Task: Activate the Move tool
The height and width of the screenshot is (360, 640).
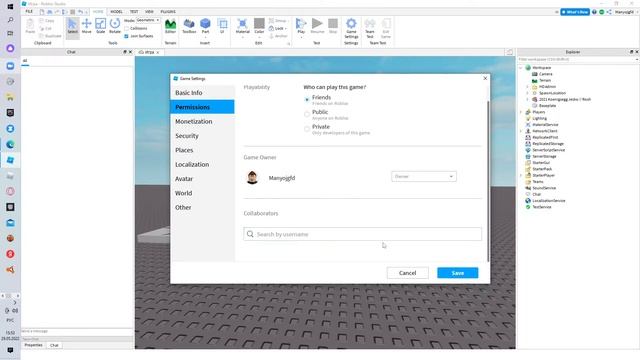Action: (87, 27)
